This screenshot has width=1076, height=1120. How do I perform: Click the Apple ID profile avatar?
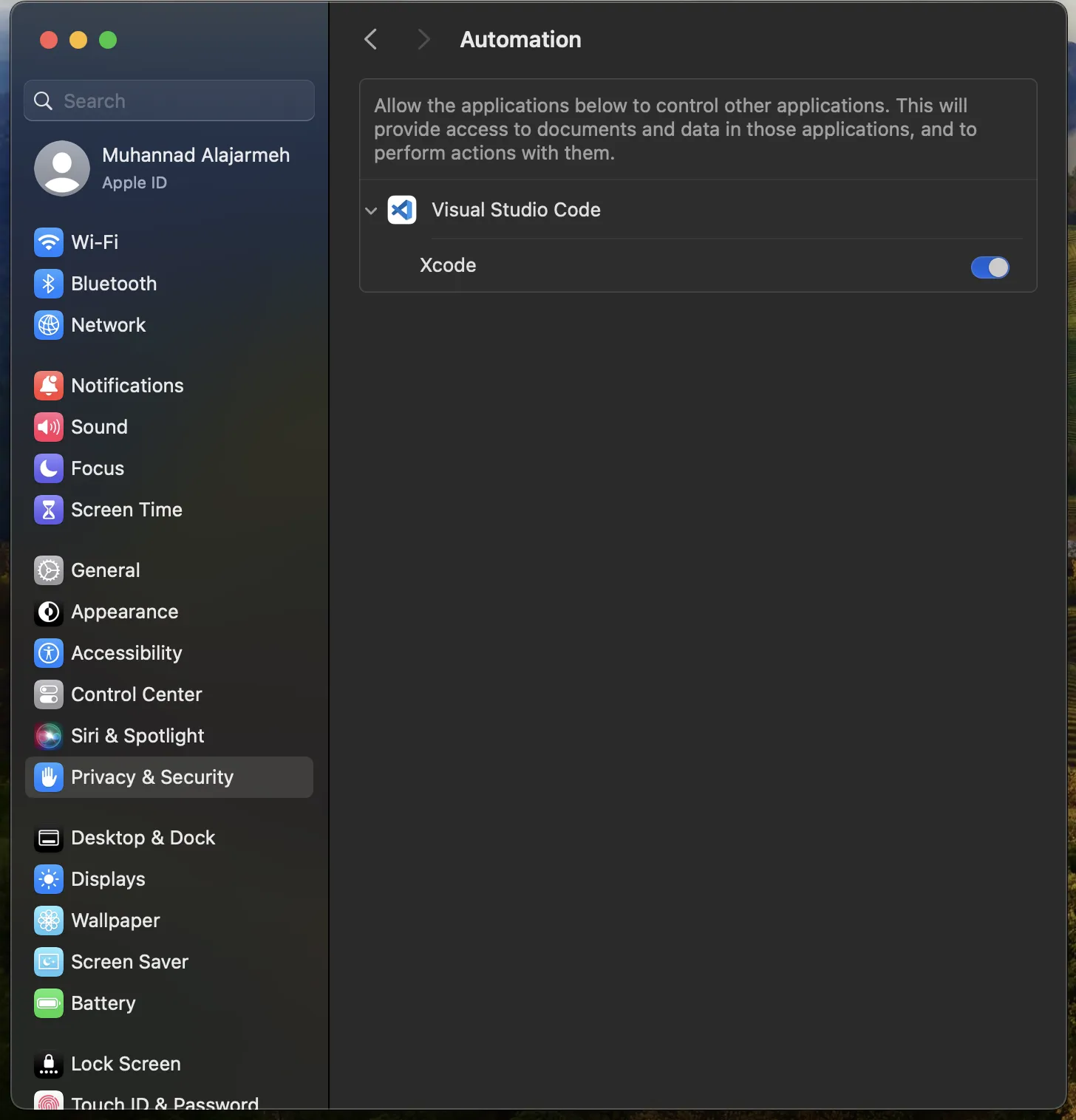coord(62,168)
